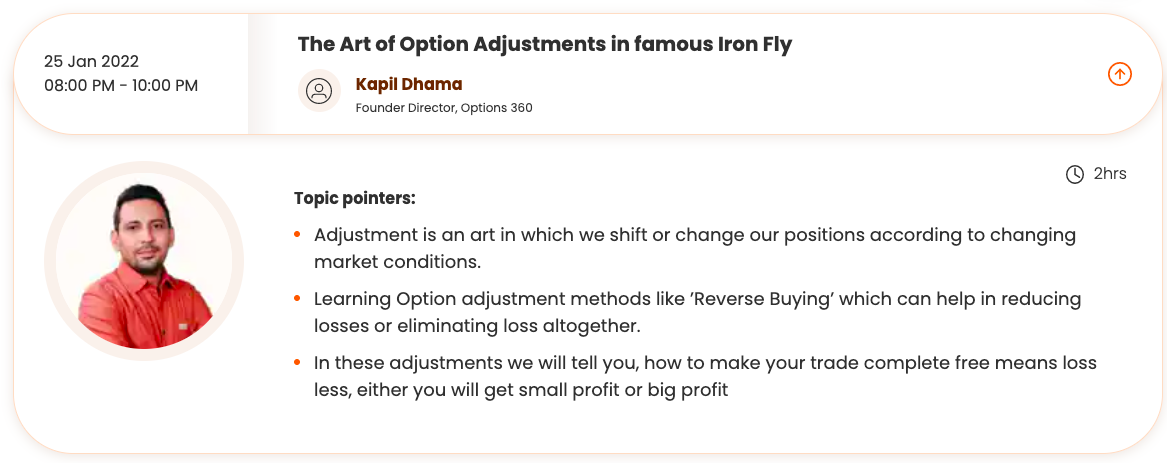Click the Art of Option Adjustments session title
The image size is (1167, 463).
point(544,45)
